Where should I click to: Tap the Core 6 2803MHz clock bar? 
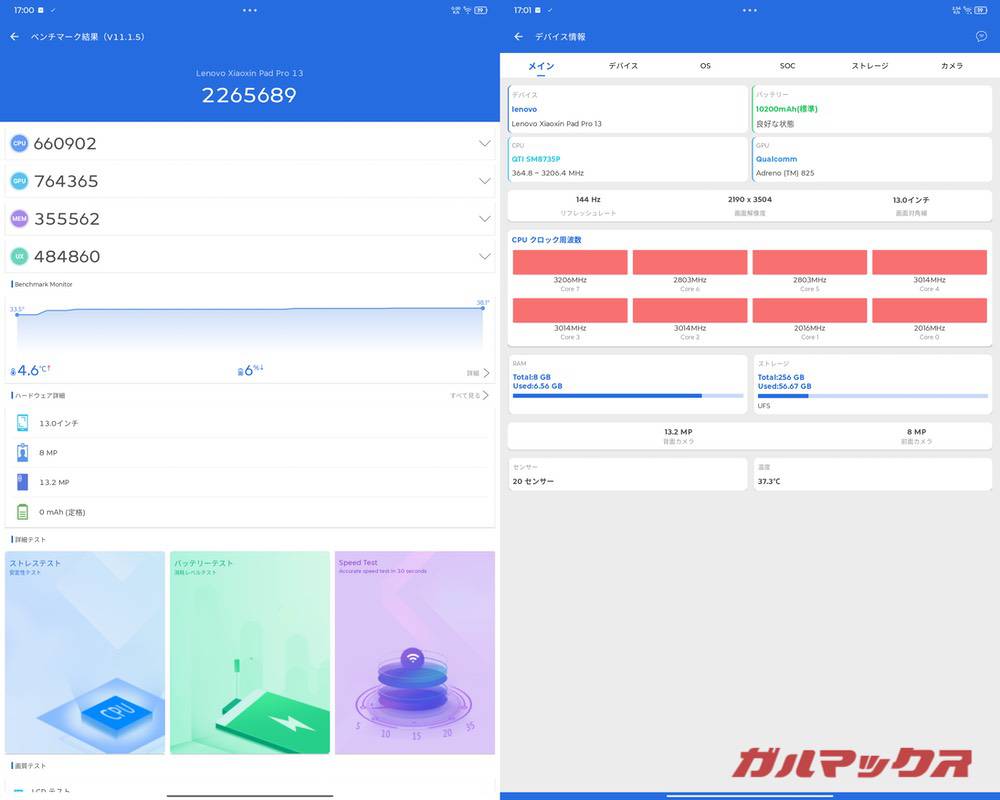tap(690, 262)
